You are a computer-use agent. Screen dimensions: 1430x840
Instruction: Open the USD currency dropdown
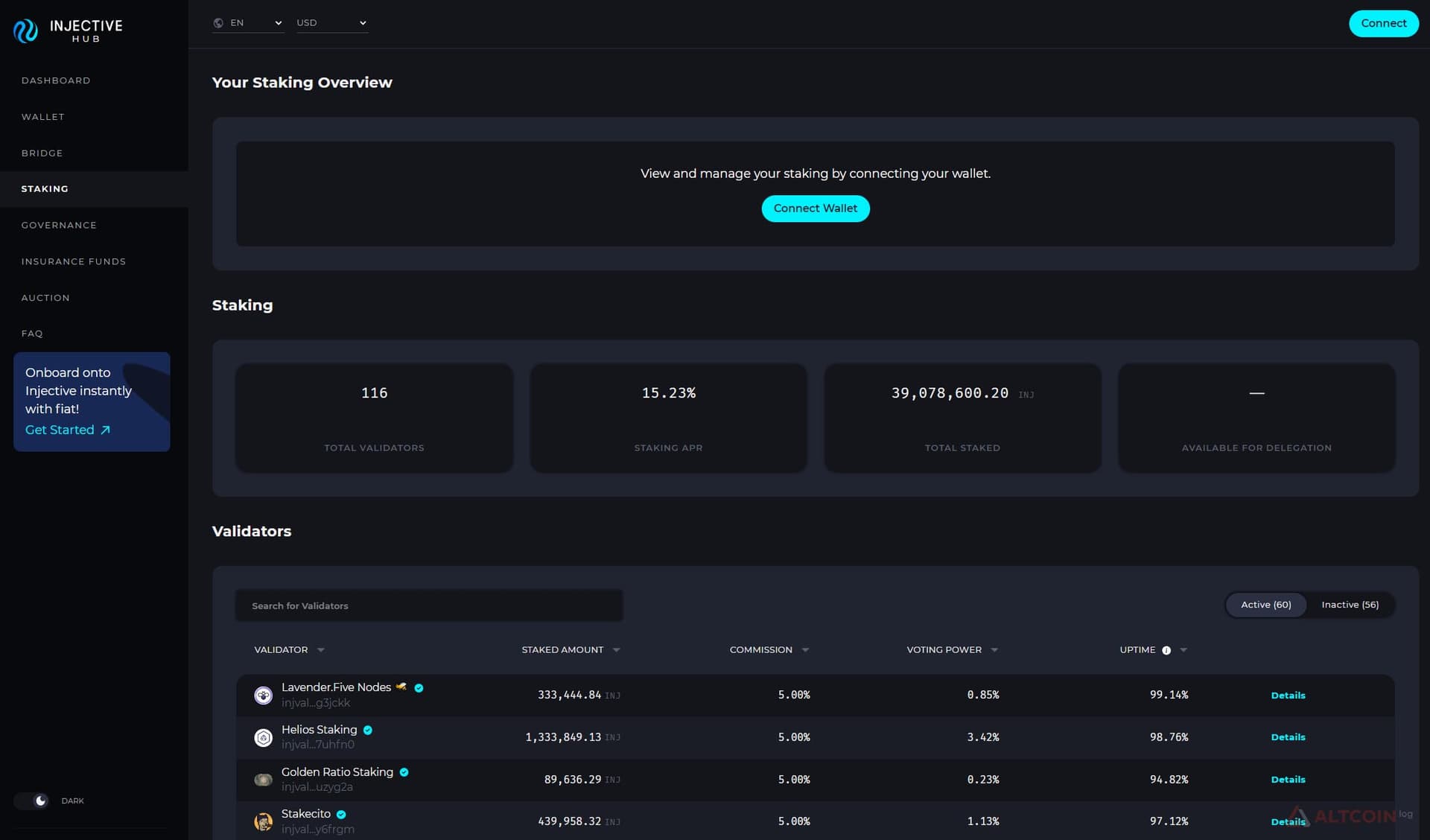(x=332, y=23)
